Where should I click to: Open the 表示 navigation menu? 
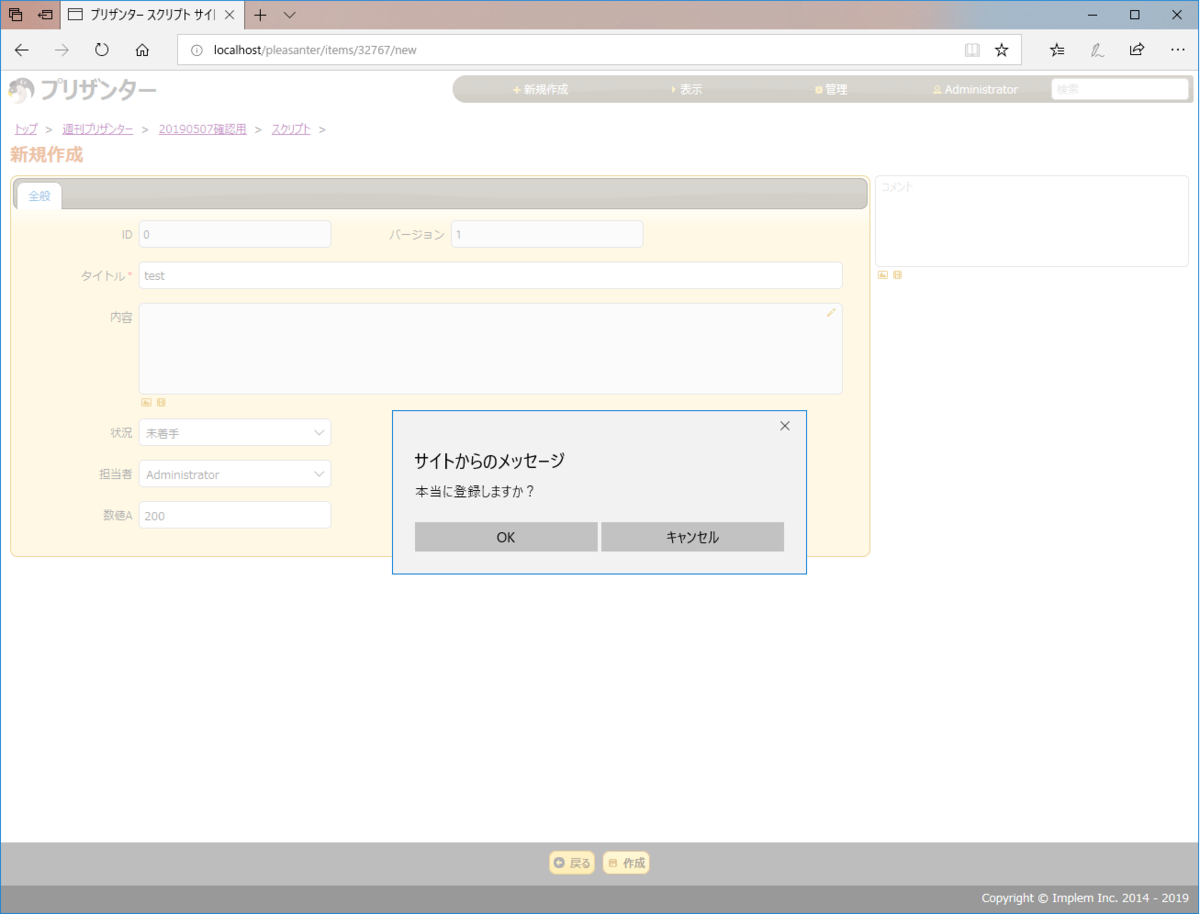pos(686,90)
